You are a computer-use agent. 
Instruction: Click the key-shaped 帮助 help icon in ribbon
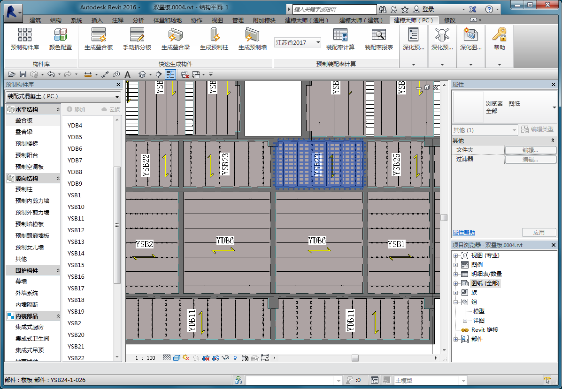pos(499,39)
